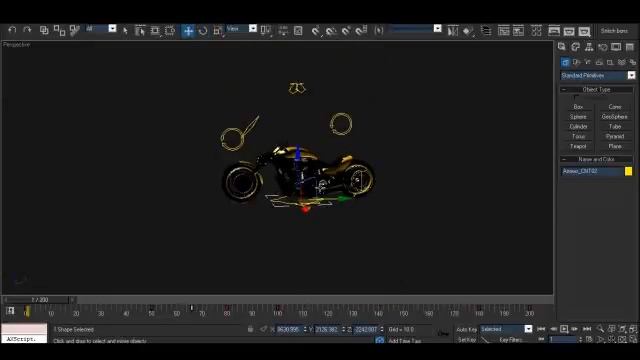Toggle the 3D Snaps magnet

point(316,30)
